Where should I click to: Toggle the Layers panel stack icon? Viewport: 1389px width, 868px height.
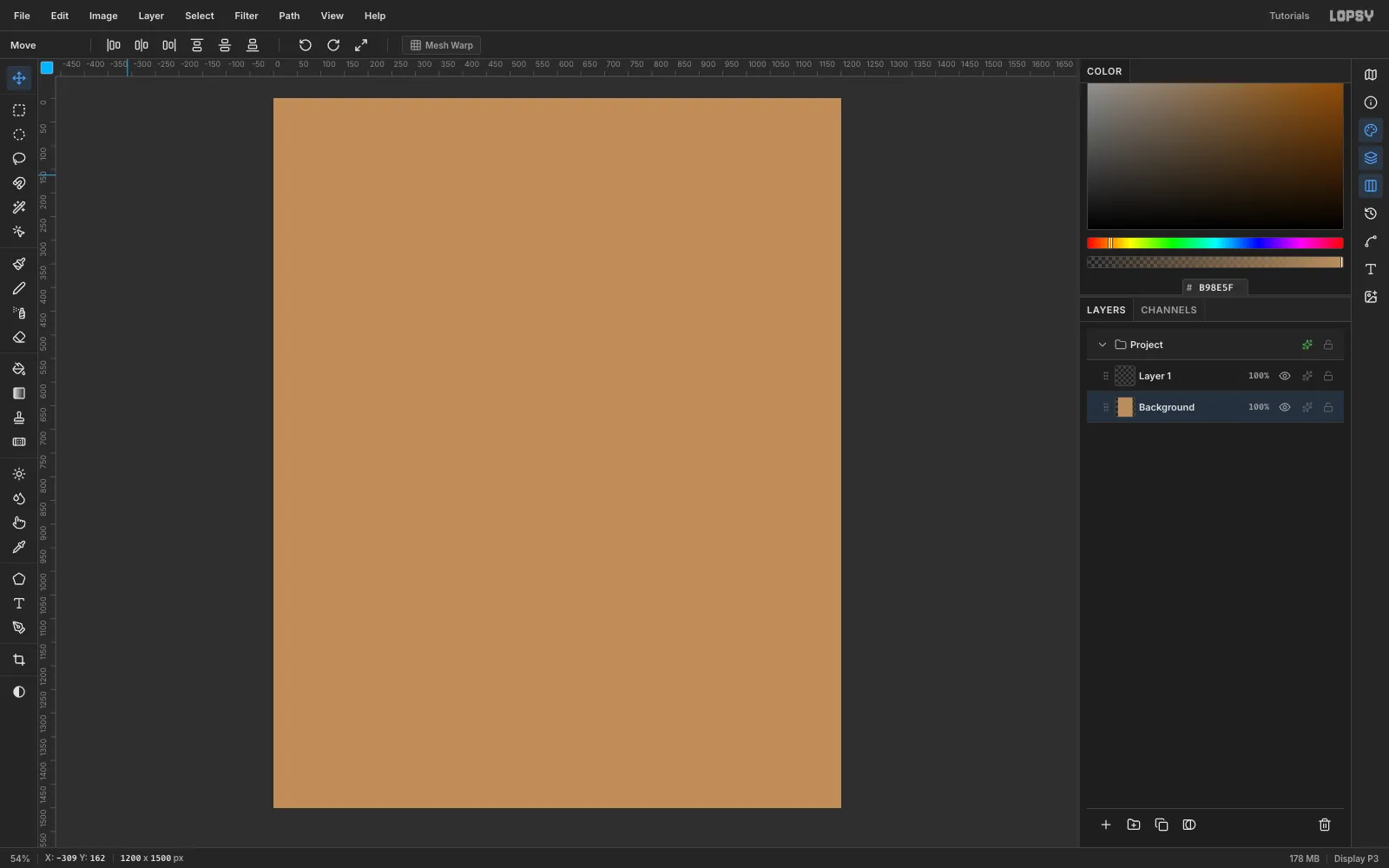tap(1371, 158)
